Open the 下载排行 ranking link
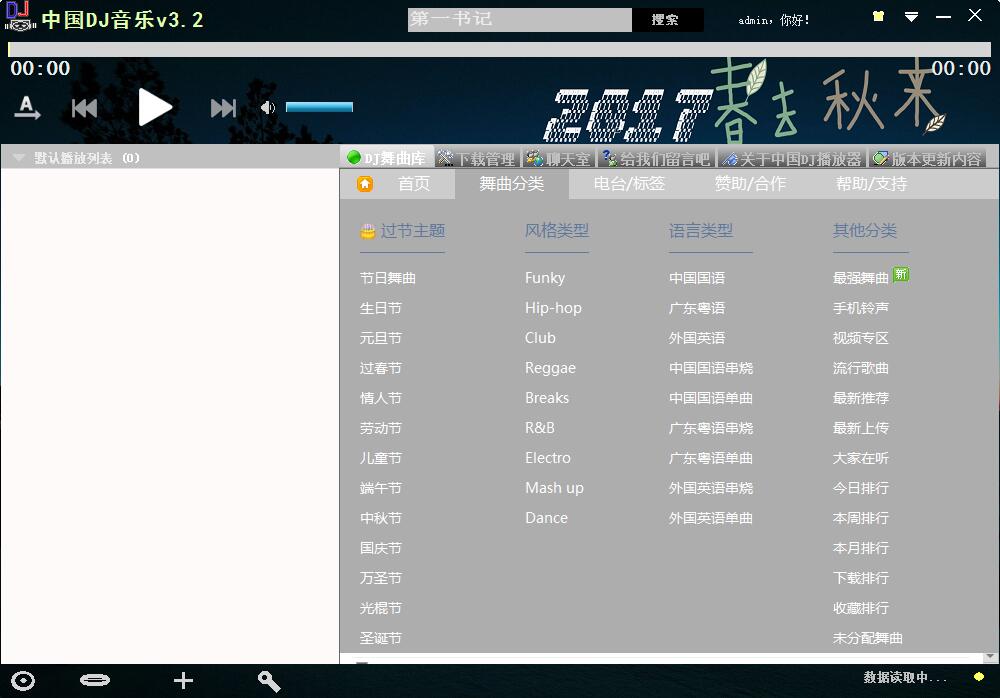Screen dimensions: 1000x698 [860, 578]
